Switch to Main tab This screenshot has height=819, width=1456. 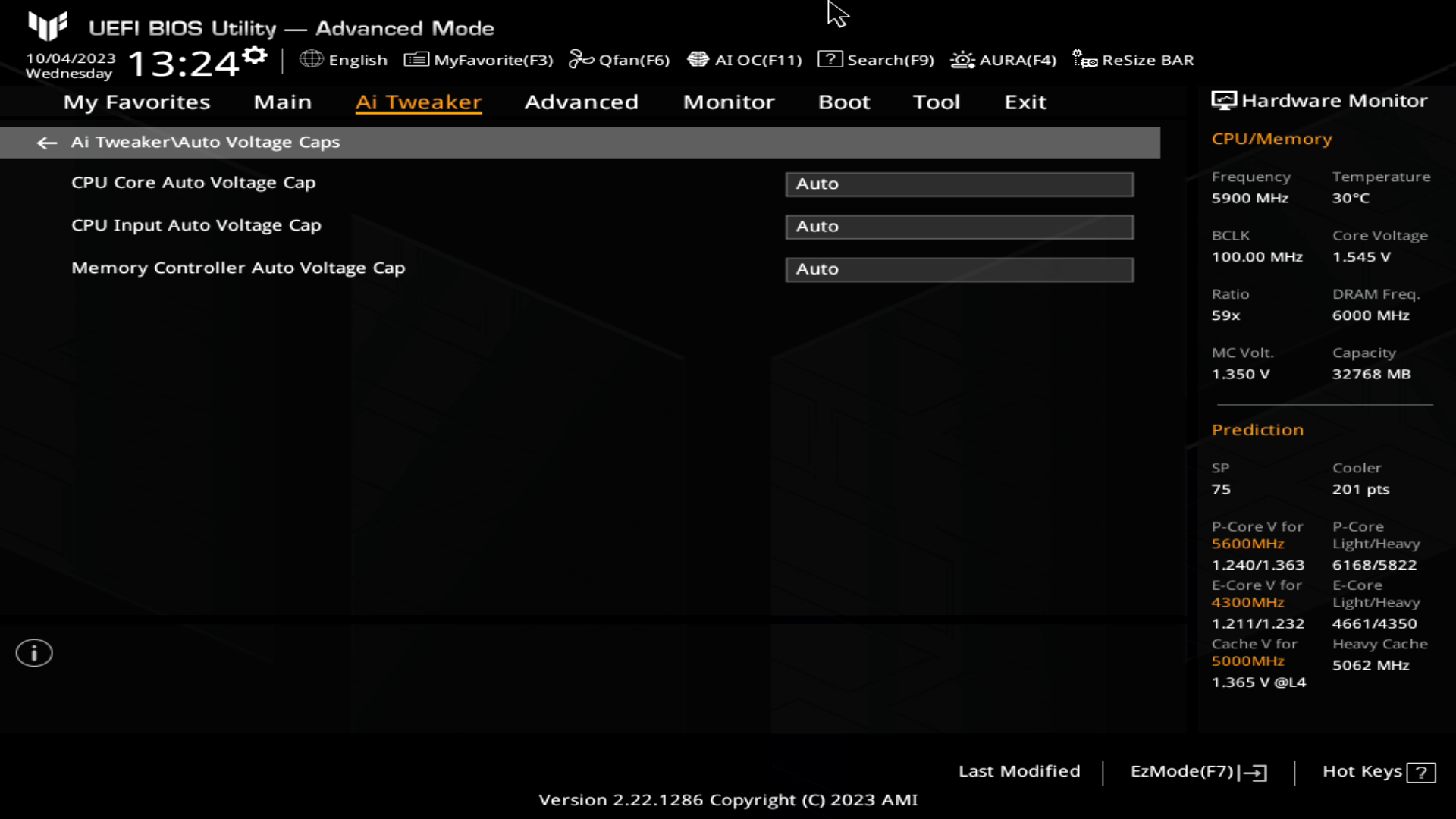click(283, 102)
